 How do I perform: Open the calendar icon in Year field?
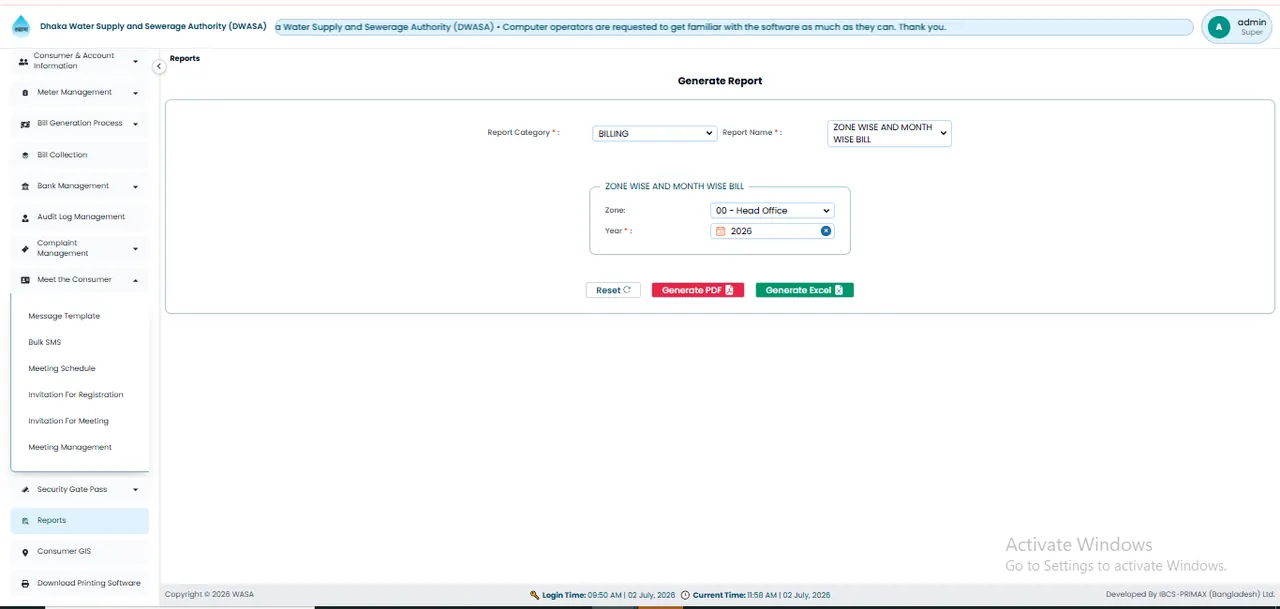720,231
